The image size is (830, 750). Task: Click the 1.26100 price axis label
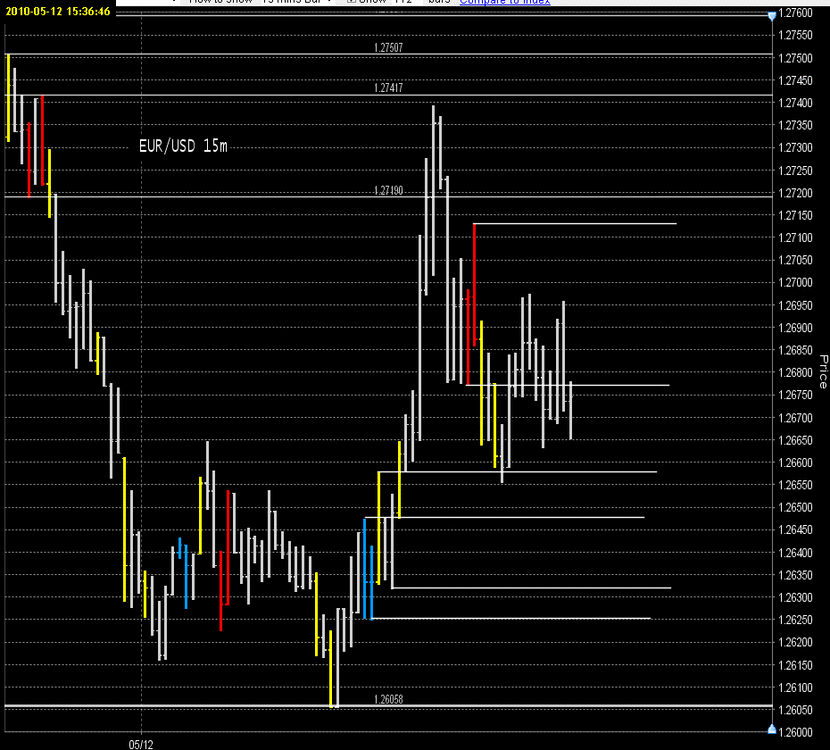(796, 688)
